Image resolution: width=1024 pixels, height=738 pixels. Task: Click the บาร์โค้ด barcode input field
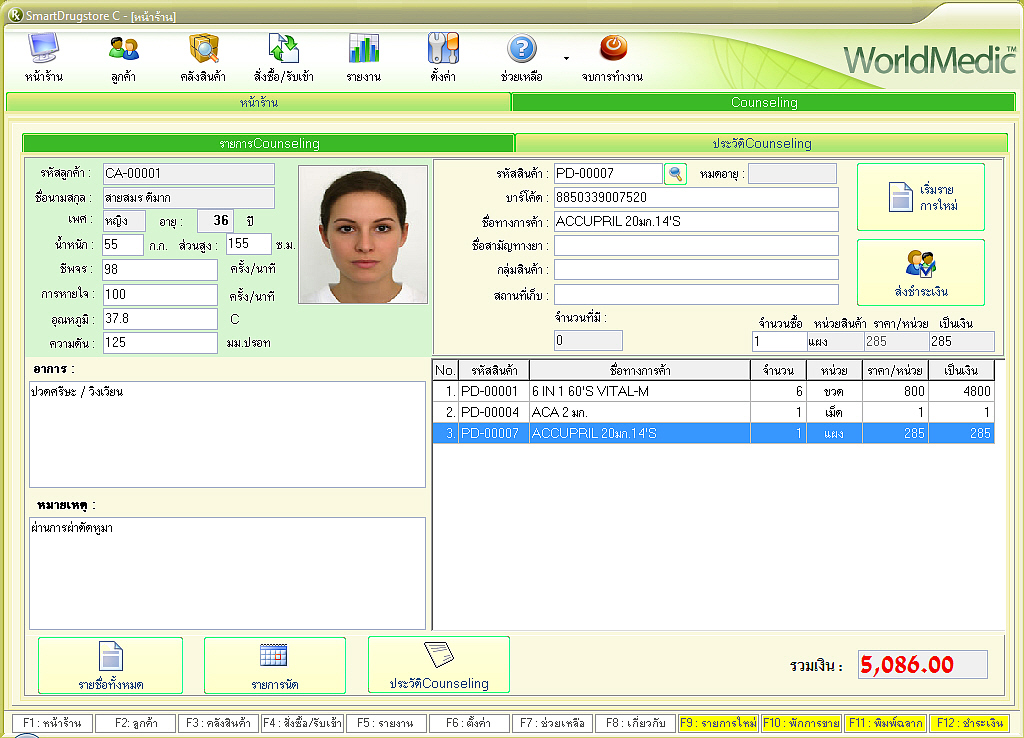[x=696, y=197]
